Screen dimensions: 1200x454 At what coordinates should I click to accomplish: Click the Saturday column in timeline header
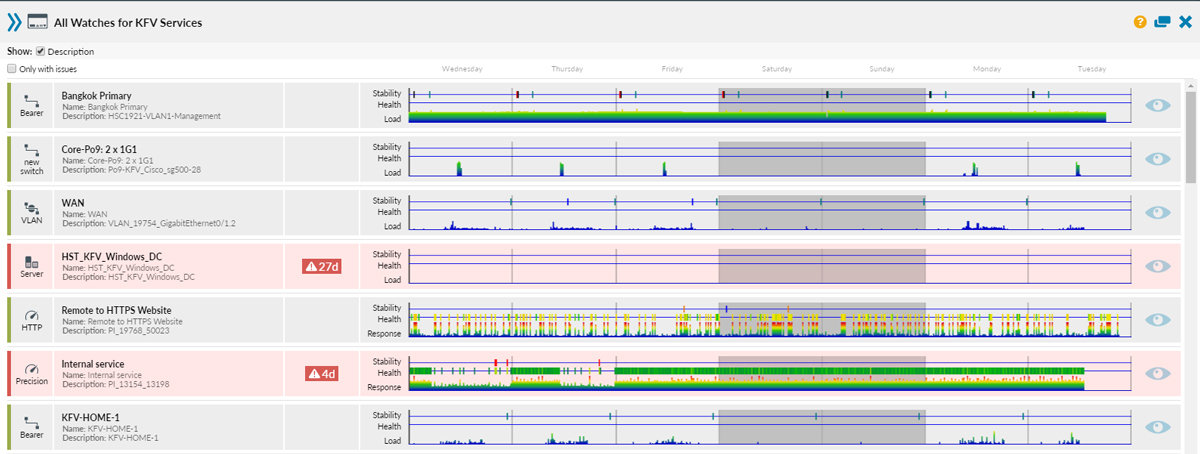point(777,69)
